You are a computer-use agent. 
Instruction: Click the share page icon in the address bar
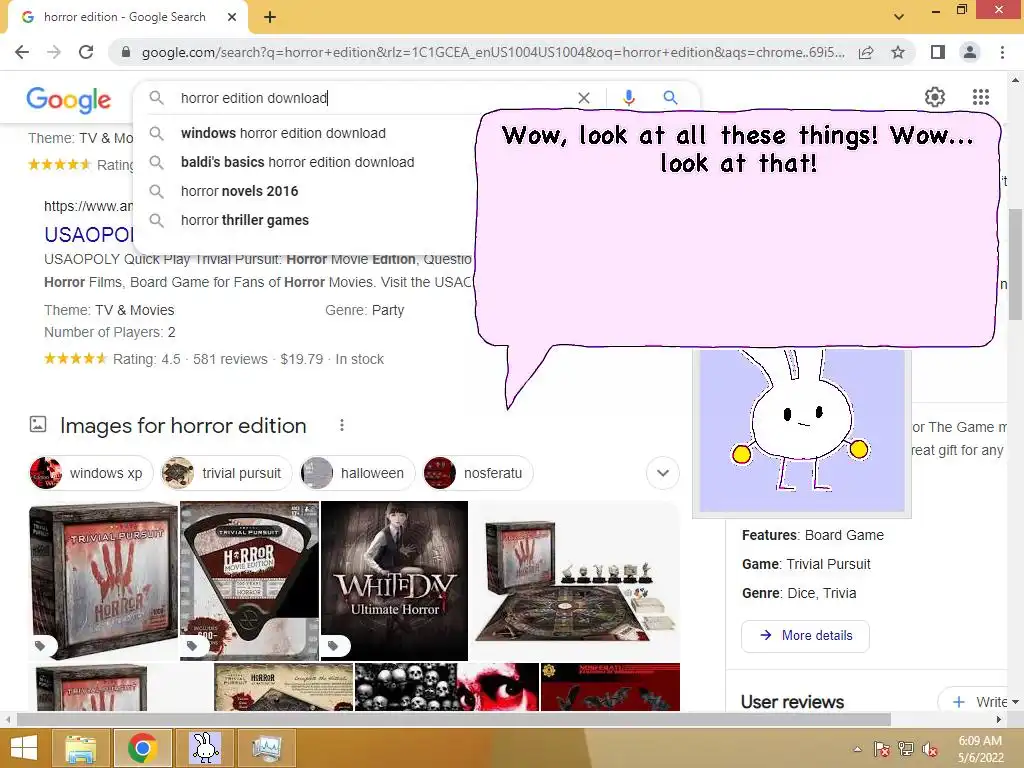click(866, 52)
